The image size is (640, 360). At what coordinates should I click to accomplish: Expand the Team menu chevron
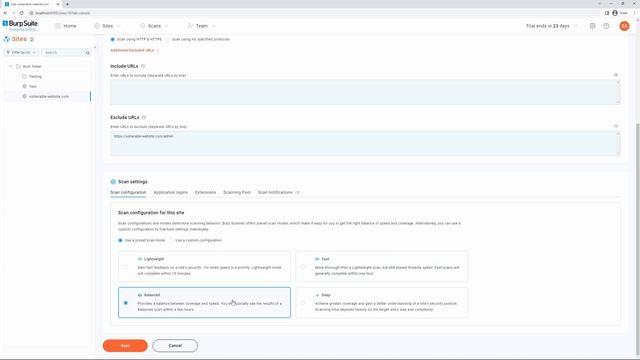pos(213,26)
